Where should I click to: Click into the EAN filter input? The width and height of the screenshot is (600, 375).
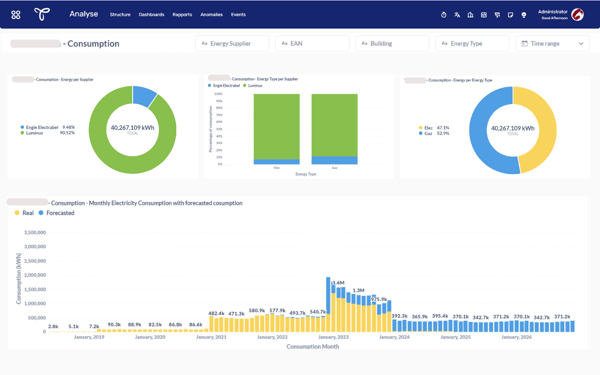[312, 44]
